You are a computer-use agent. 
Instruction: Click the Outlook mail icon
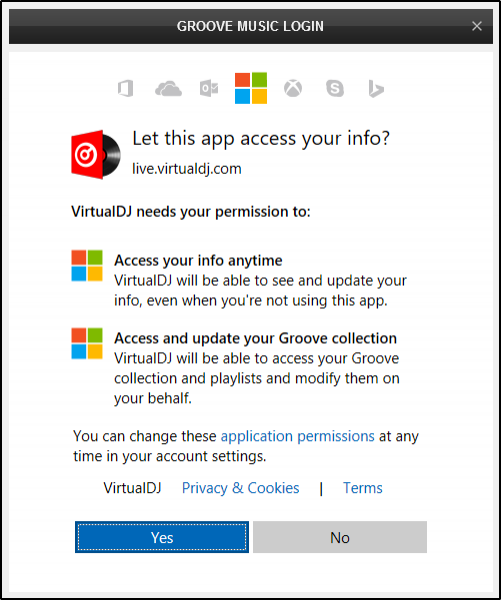point(209,89)
